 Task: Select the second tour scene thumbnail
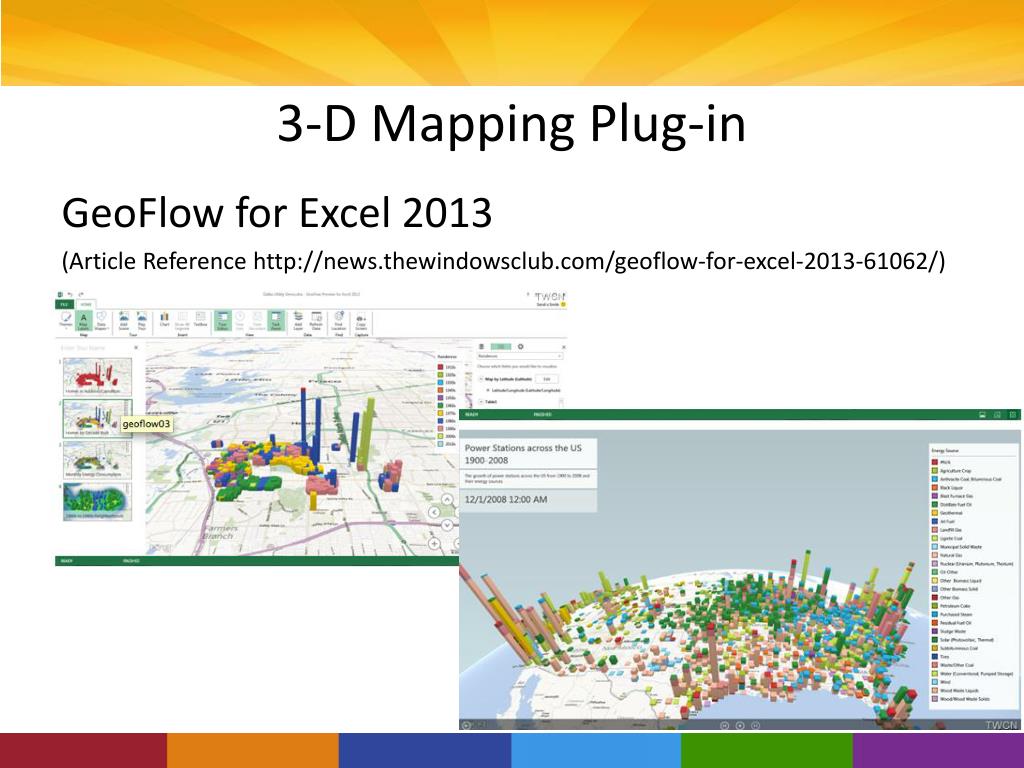coord(97,418)
